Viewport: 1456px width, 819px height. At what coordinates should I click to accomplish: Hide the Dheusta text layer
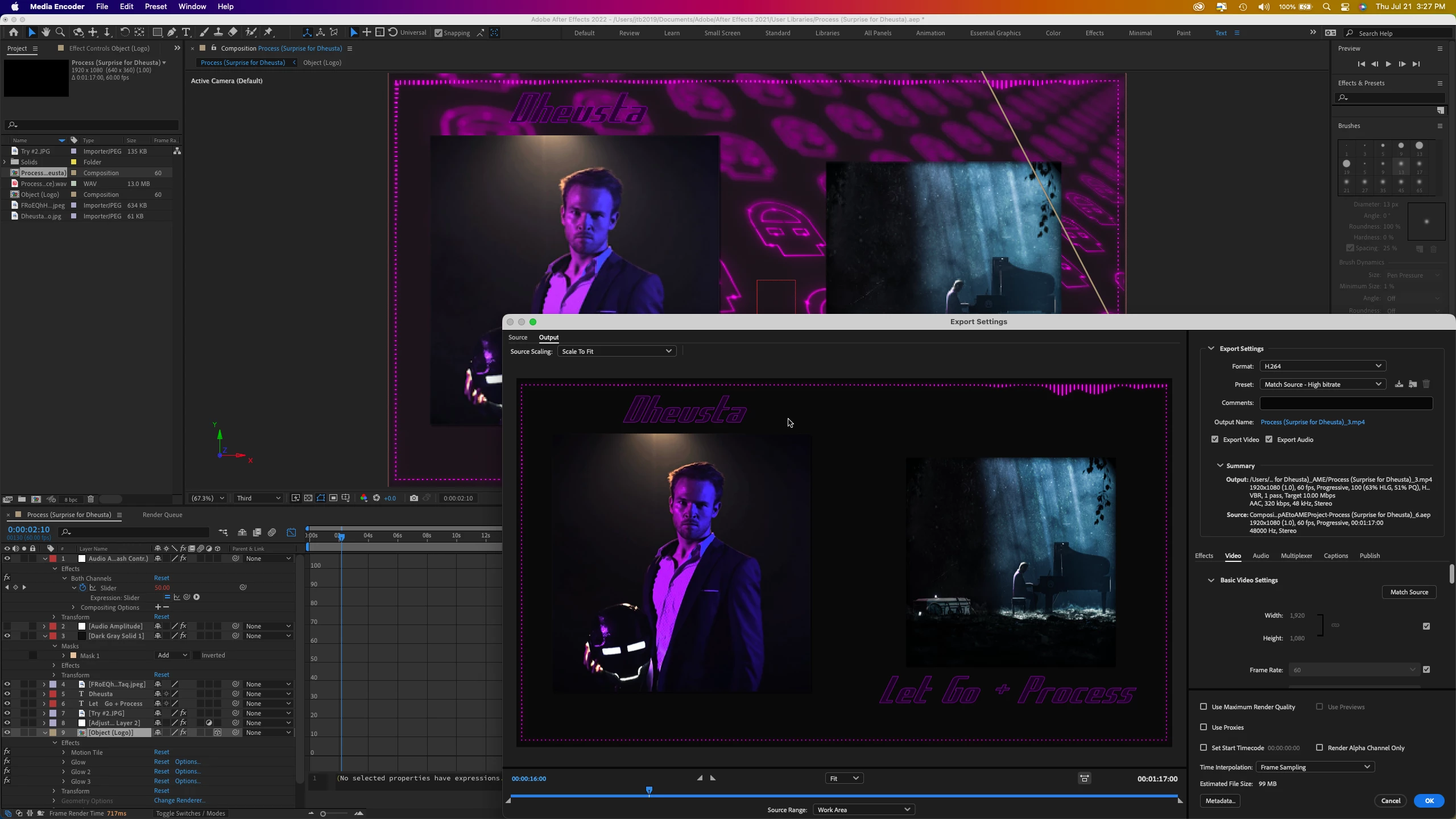pyautogui.click(x=7, y=694)
